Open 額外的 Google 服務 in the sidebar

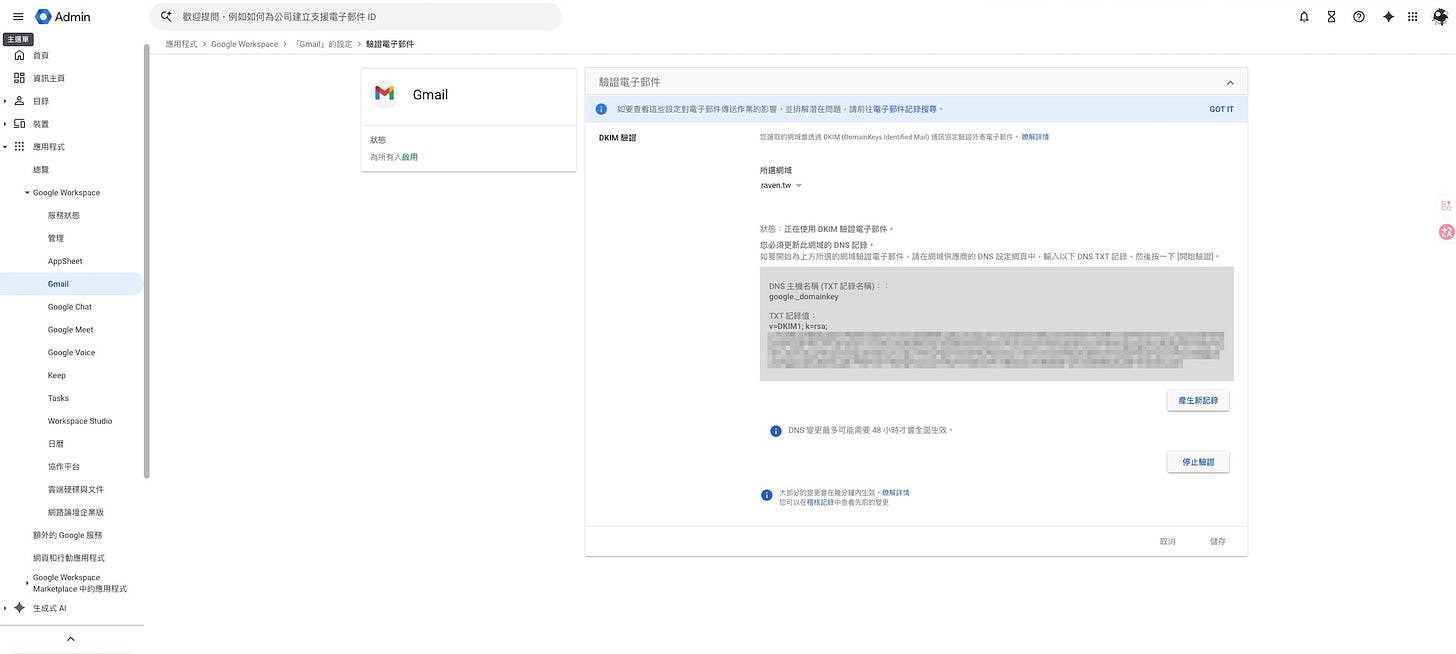click(x=67, y=535)
